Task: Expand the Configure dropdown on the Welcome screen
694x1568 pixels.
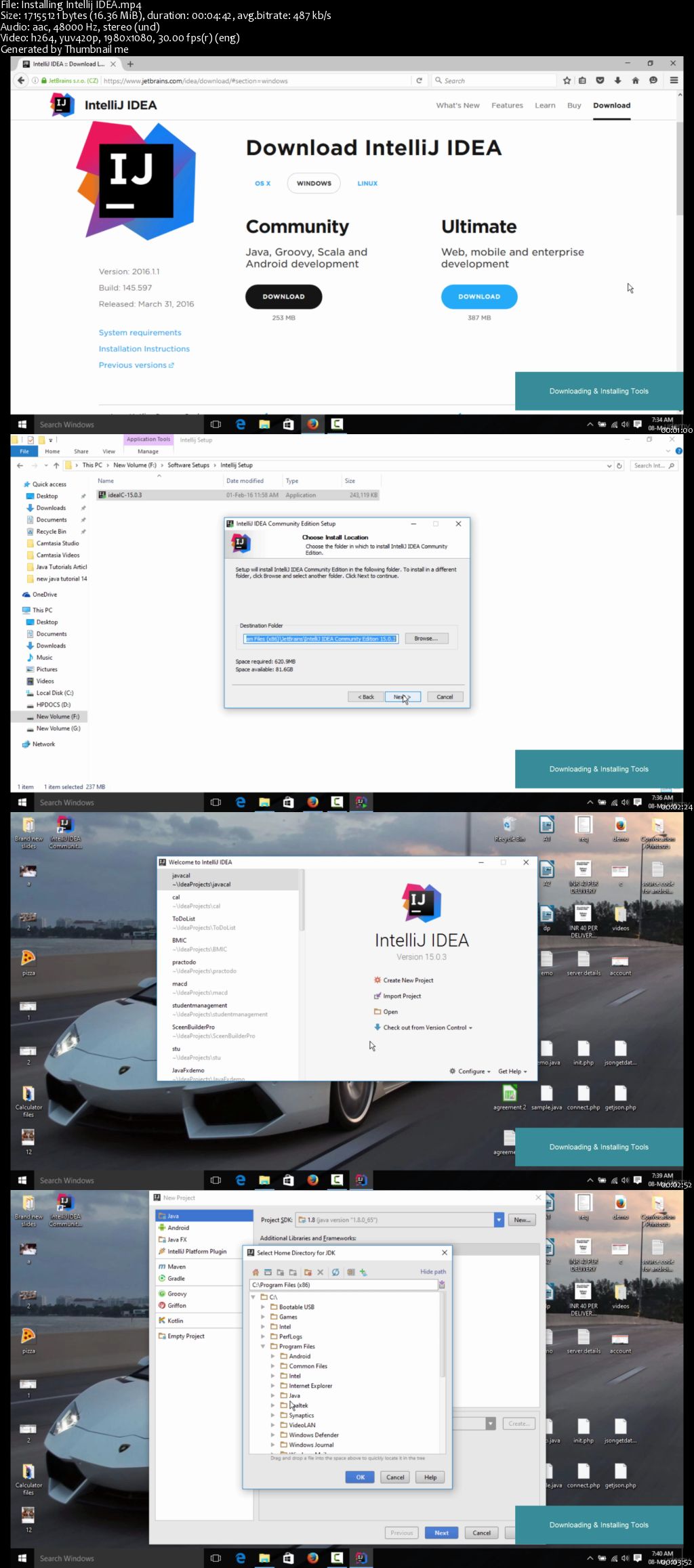Action: click(470, 1072)
